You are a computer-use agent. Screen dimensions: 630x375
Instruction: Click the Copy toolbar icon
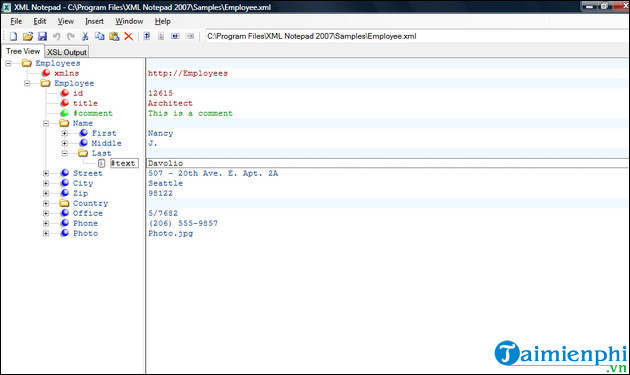pos(100,36)
